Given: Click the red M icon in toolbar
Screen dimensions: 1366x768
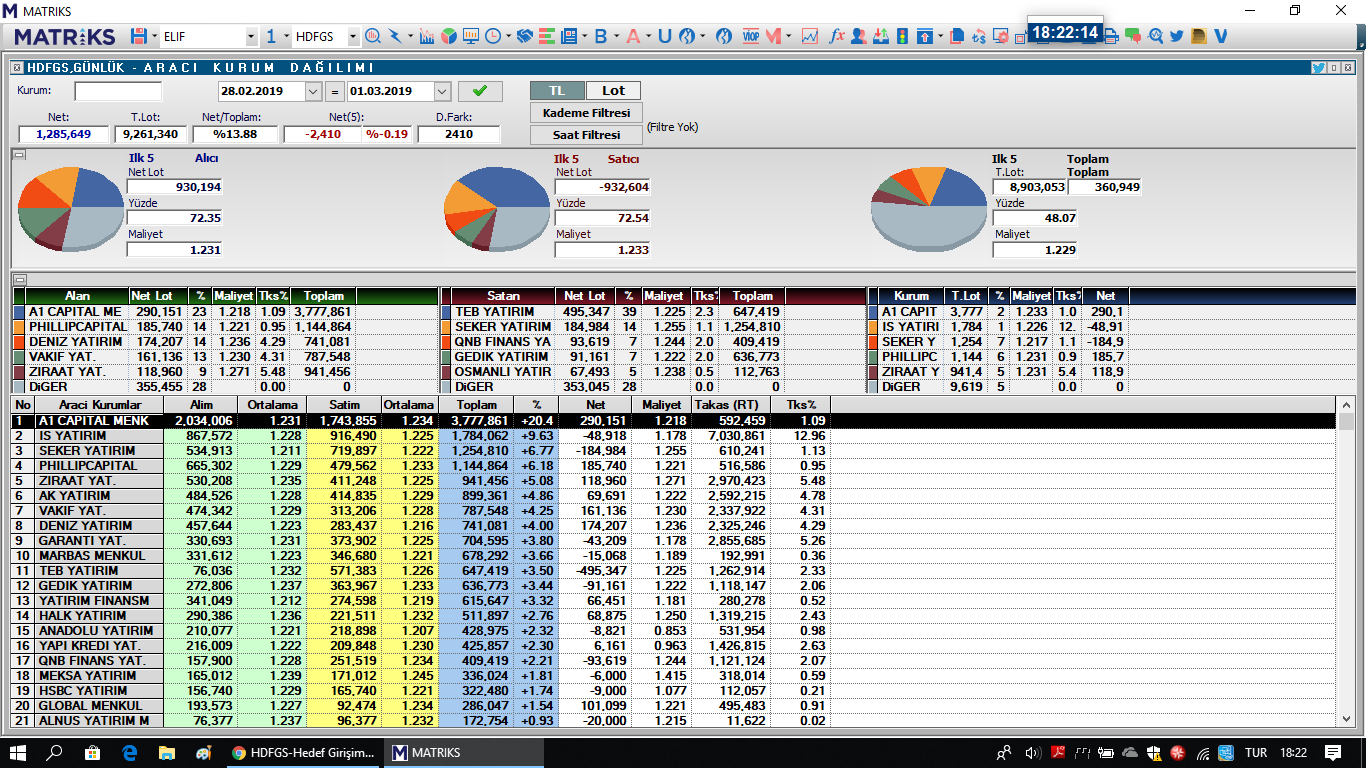Looking at the screenshot, I should [x=774, y=36].
